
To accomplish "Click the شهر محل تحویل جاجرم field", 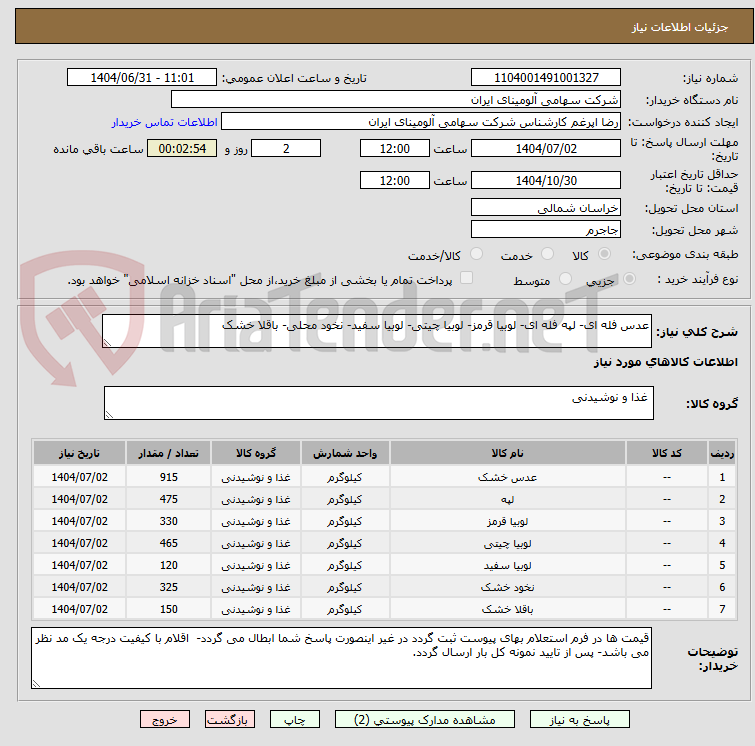I will (x=546, y=230).
